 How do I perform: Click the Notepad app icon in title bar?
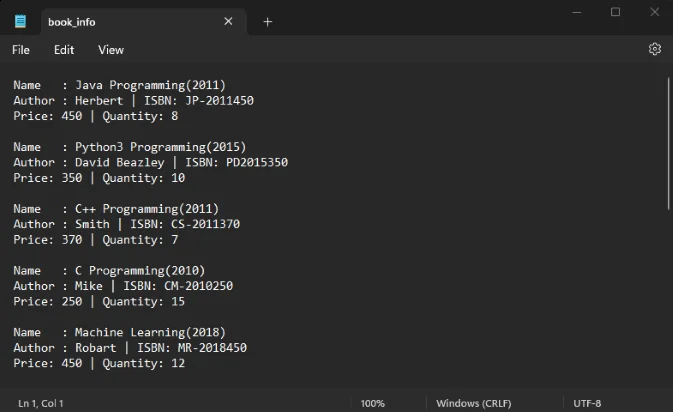coord(20,21)
